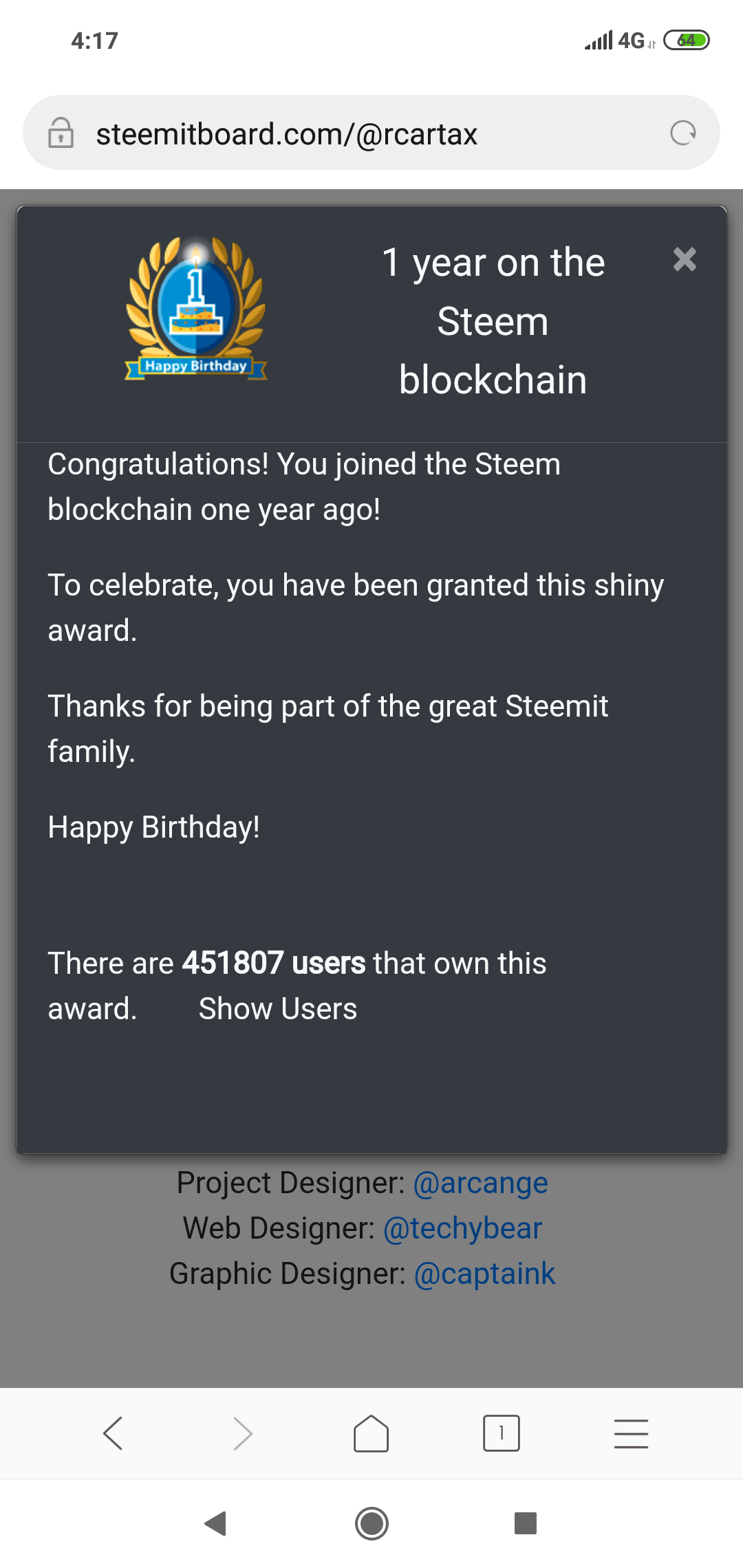Viewport: 743px width, 1568px height.
Task: Tap the battery indicator in status bar
Action: click(686, 41)
